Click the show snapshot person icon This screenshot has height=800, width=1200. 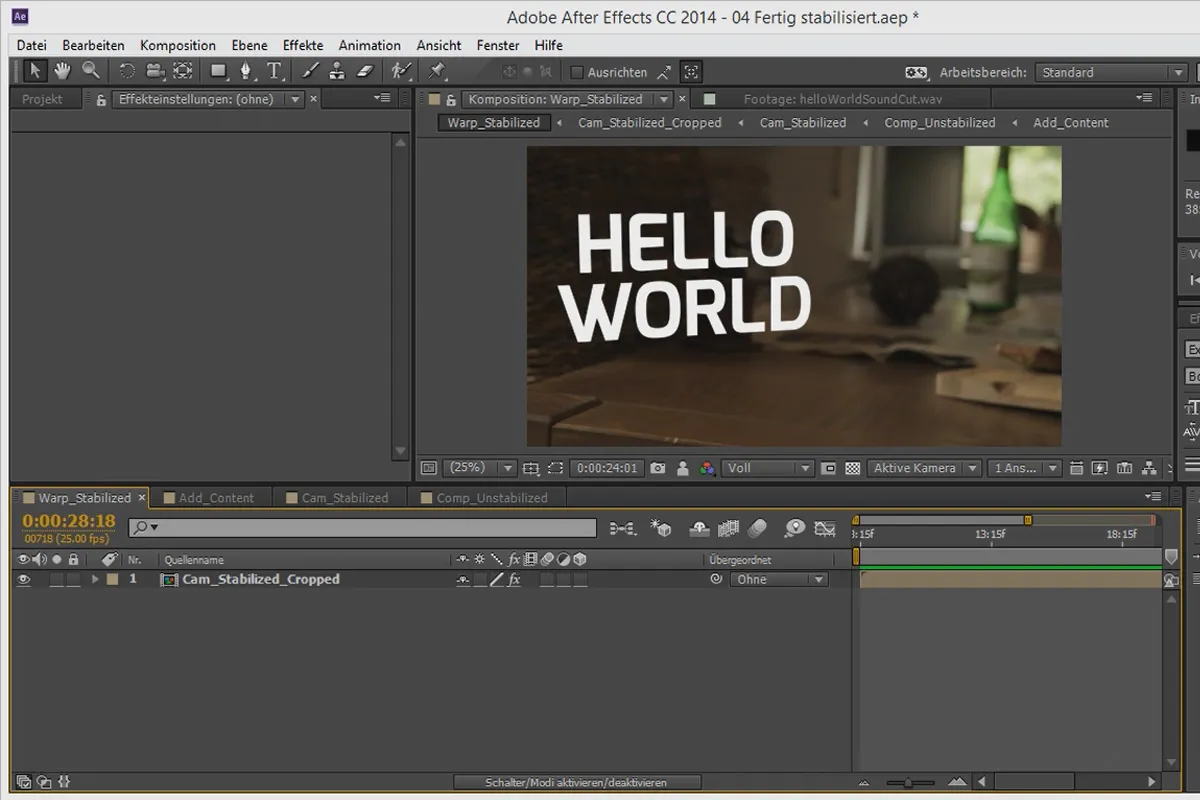click(x=683, y=468)
